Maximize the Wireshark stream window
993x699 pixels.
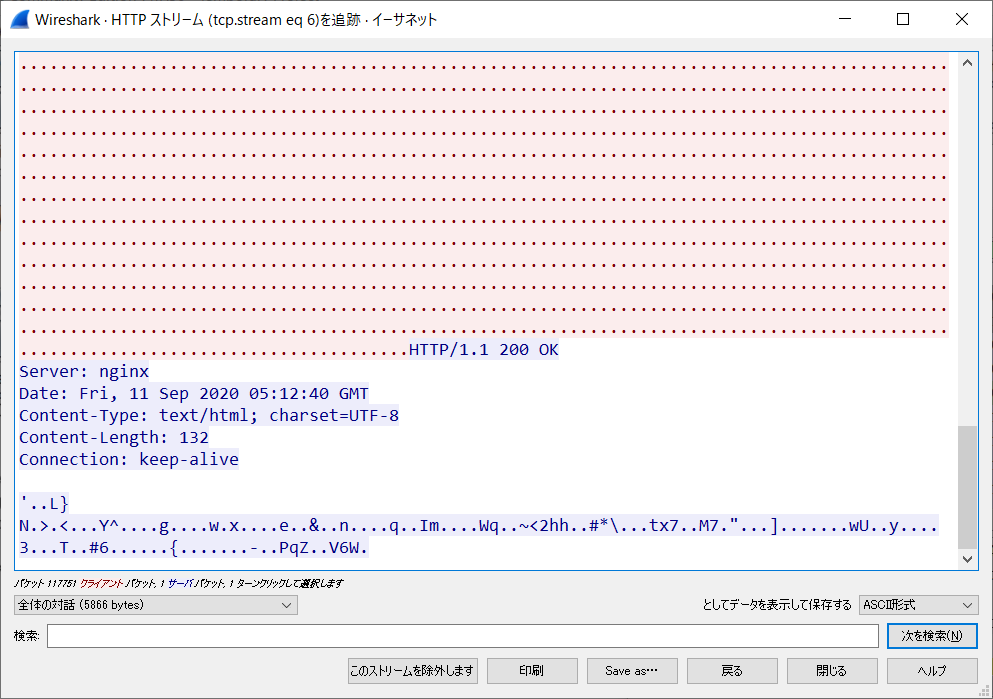(x=903, y=19)
